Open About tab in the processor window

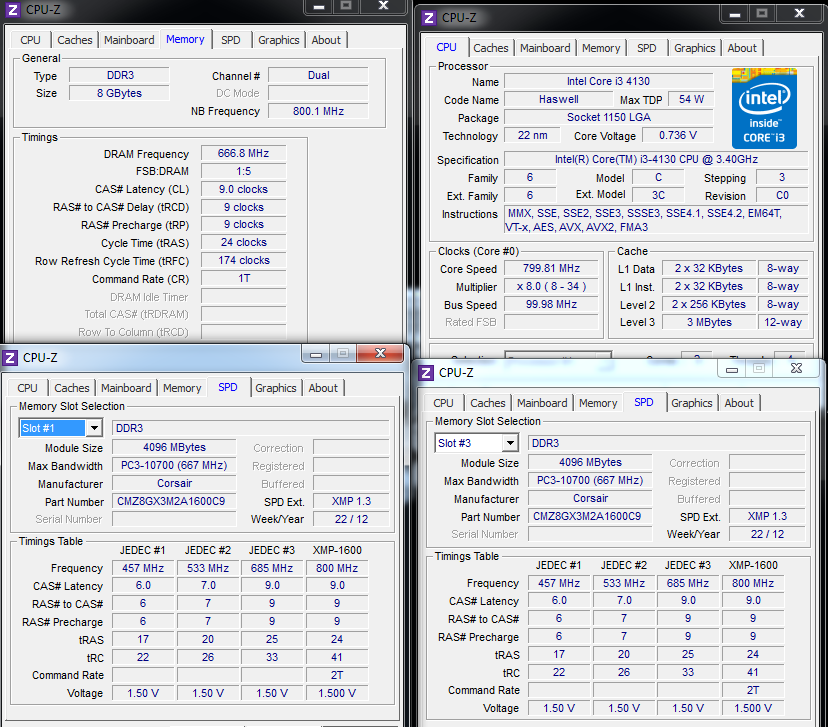(742, 48)
